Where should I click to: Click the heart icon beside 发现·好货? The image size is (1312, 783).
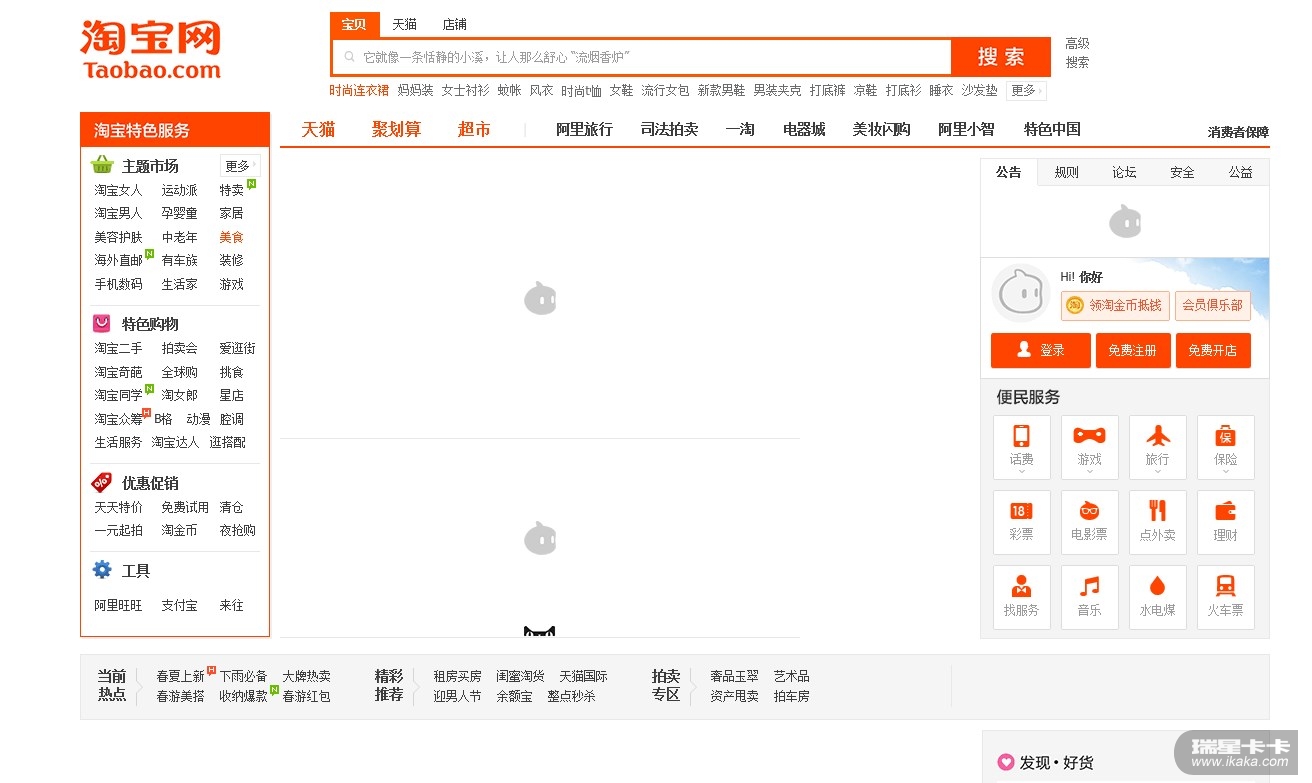(1006, 762)
